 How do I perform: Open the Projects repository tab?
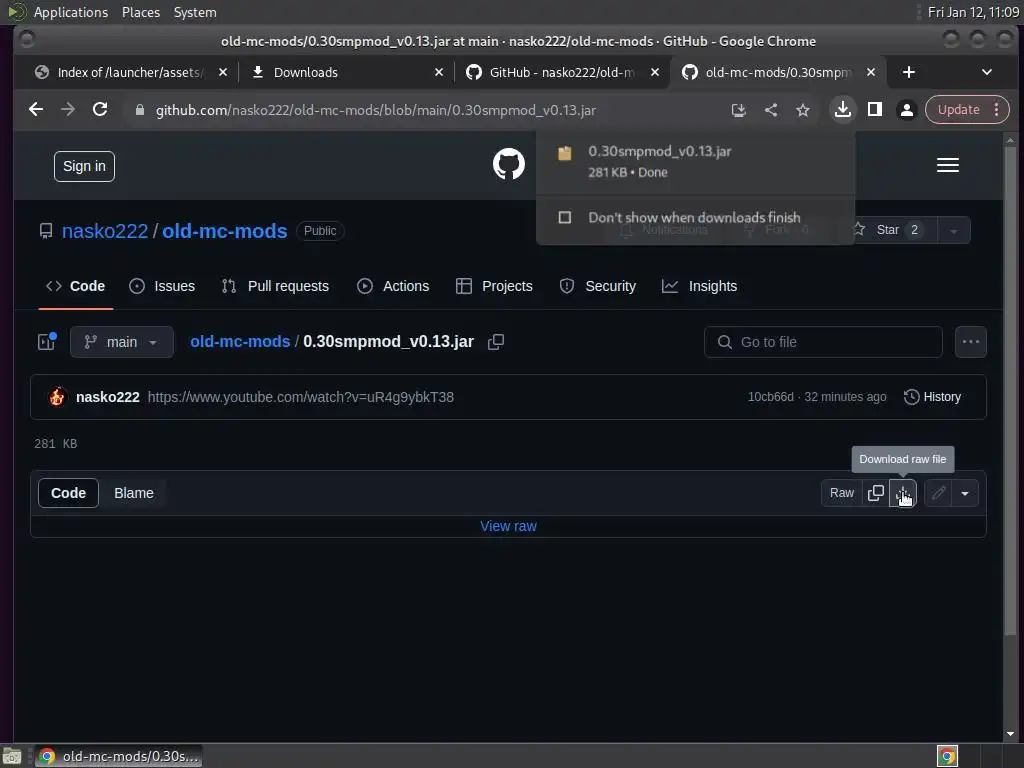pos(494,286)
